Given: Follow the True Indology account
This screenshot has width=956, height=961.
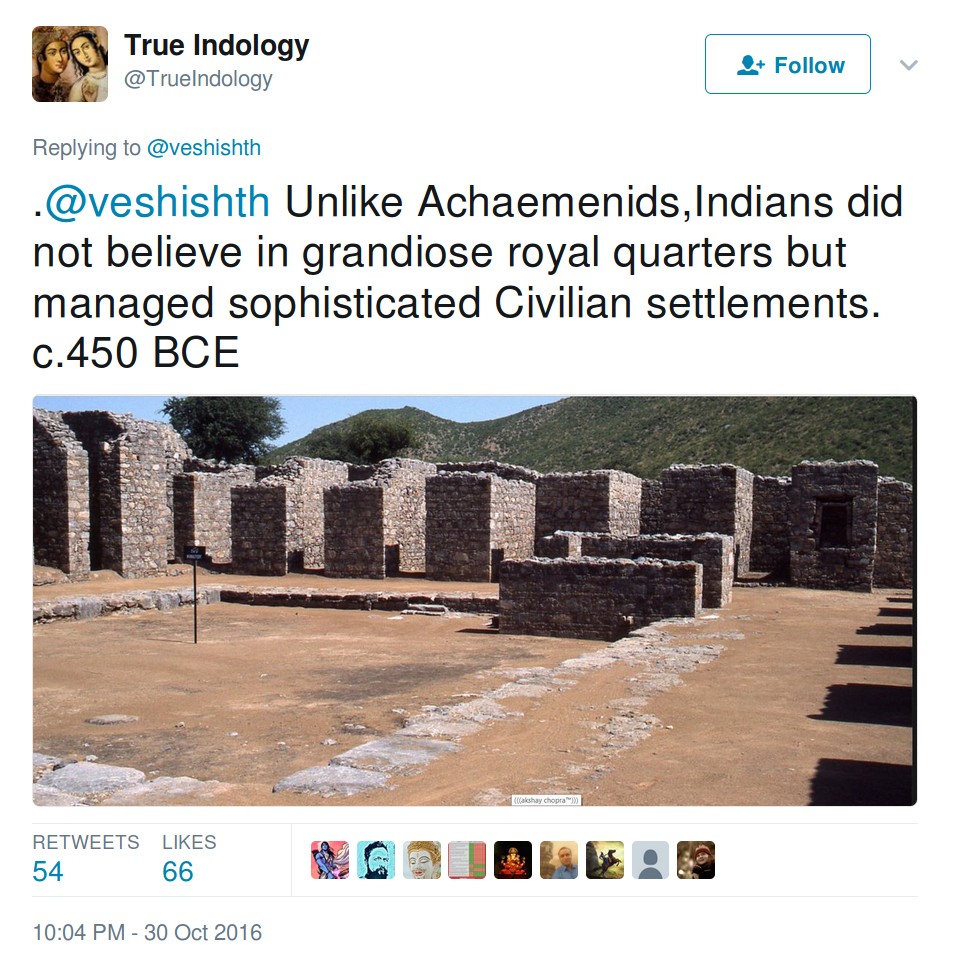Looking at the screenshot, I should pyautogui.click(x=787, y=64).
